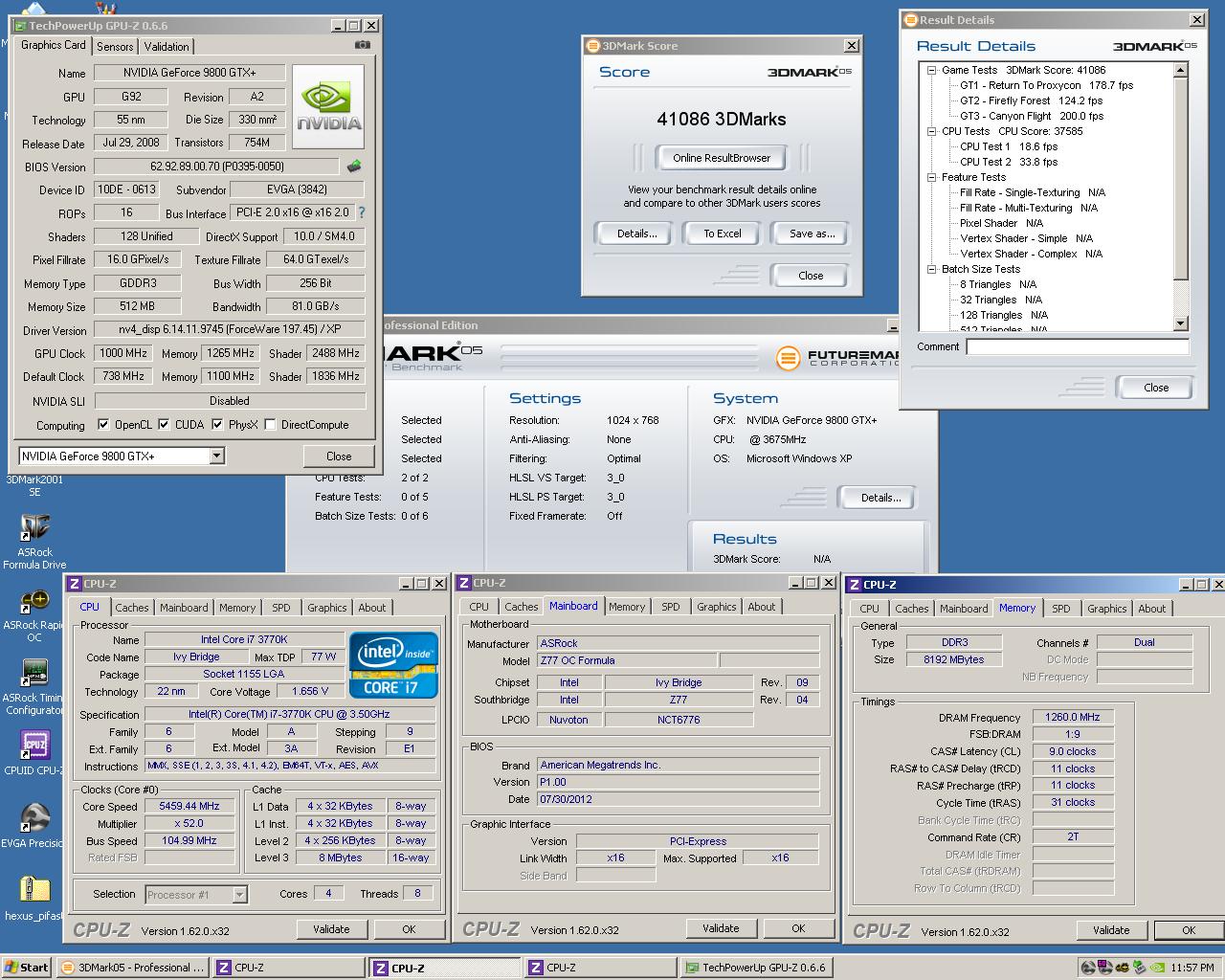Collapse the Feature Tests tree node

click(931, 177)
